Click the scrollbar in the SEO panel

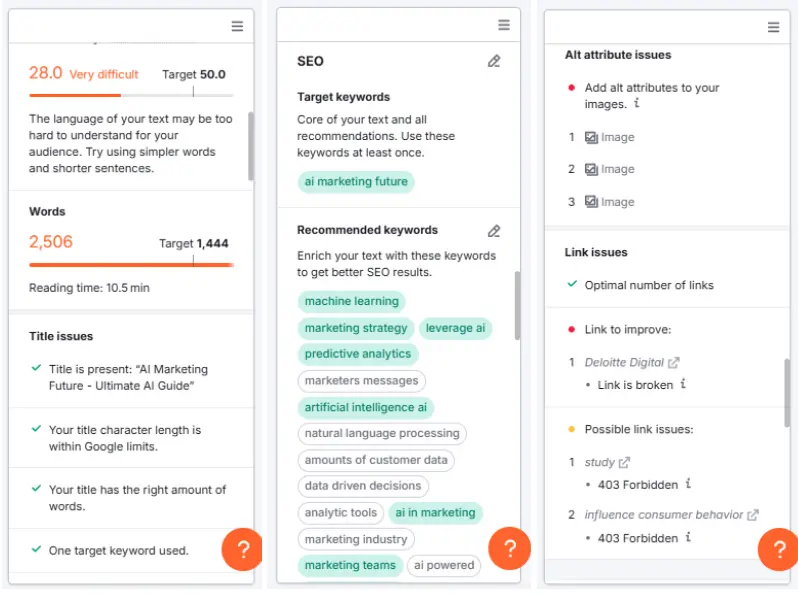click(x=517, y=305)
